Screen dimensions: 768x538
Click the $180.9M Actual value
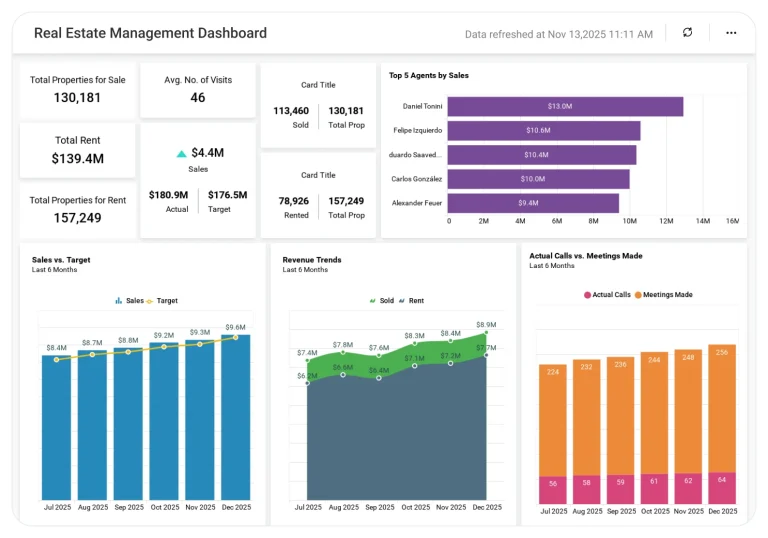tap(168, 195)
